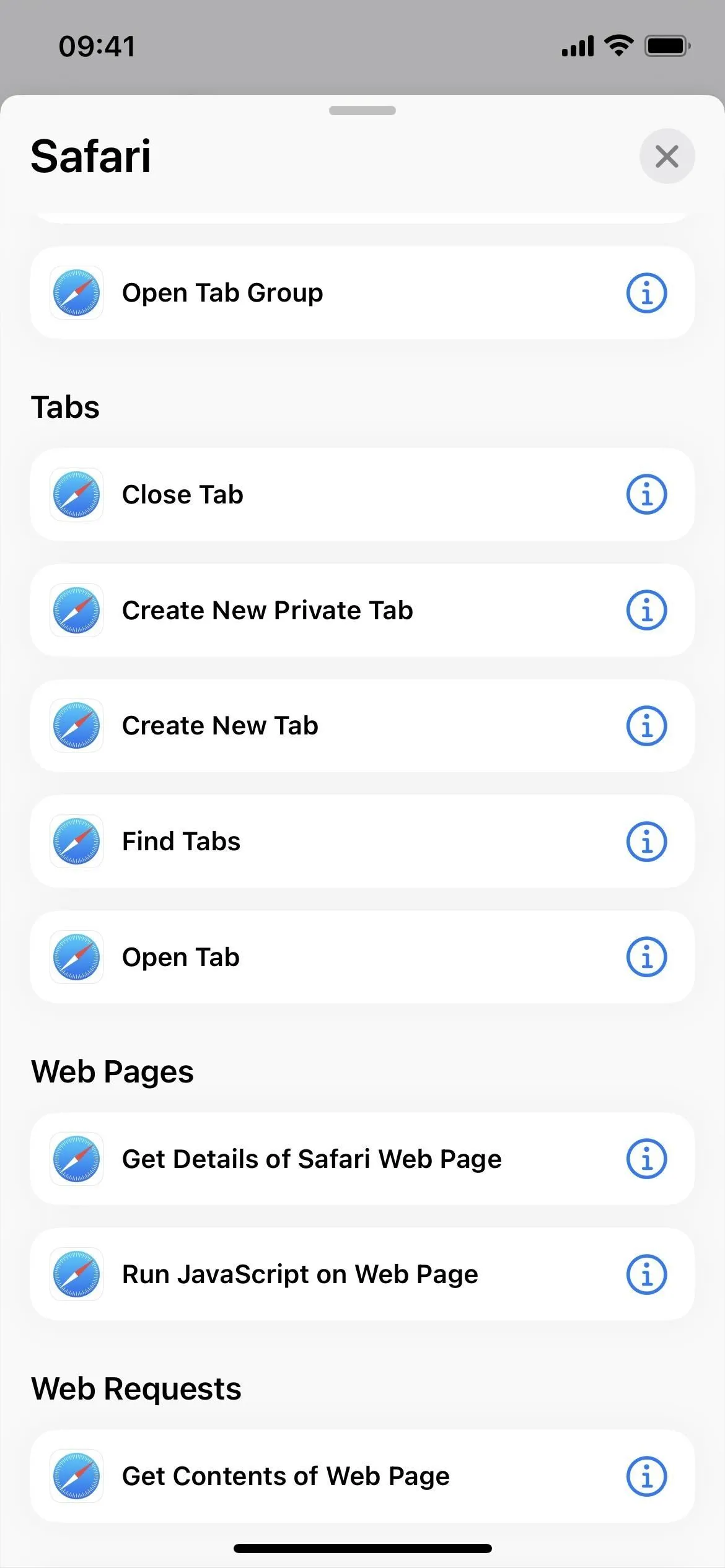Add the Open Tab Group action
This screenshot has width=725, height=1568.
tap(362, 293)
